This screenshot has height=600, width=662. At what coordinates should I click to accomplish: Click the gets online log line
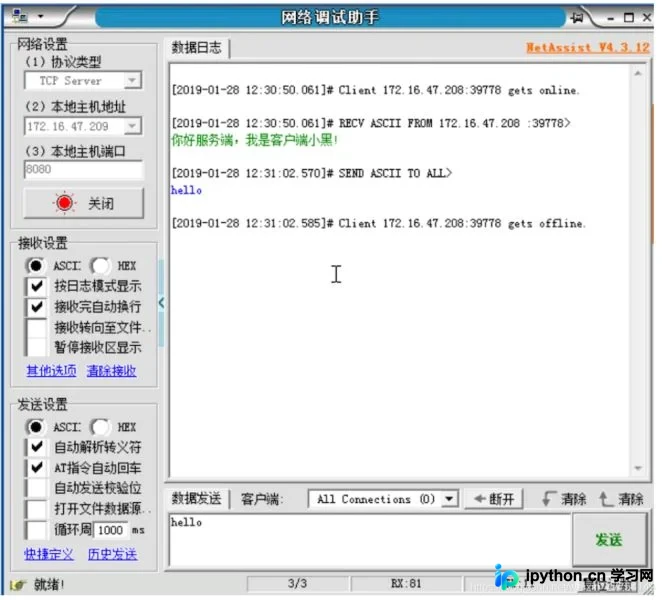376,90
